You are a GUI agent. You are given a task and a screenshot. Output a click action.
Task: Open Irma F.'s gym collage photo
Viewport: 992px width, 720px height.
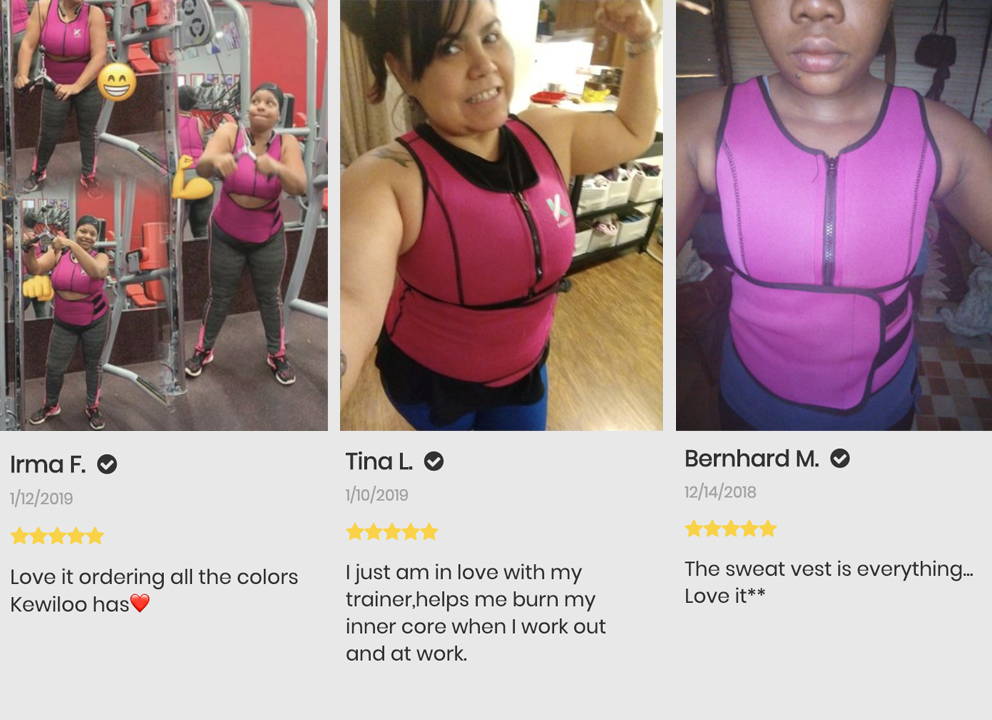click(164, 215)
